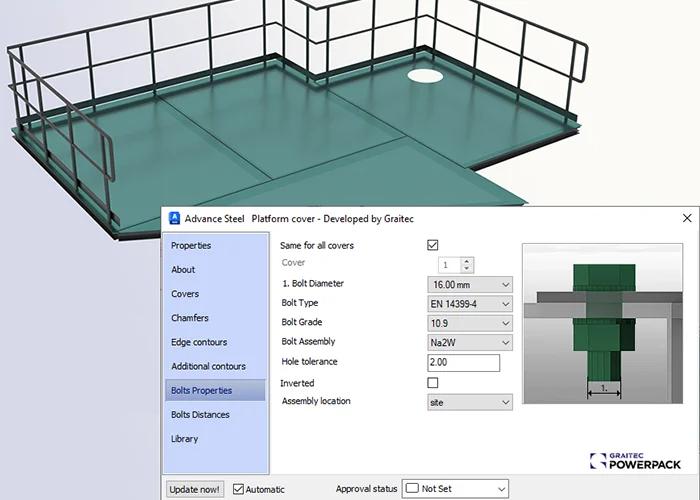Screen dimensions: 700x500
Task: Click the Update now! button
Action: 195,489
